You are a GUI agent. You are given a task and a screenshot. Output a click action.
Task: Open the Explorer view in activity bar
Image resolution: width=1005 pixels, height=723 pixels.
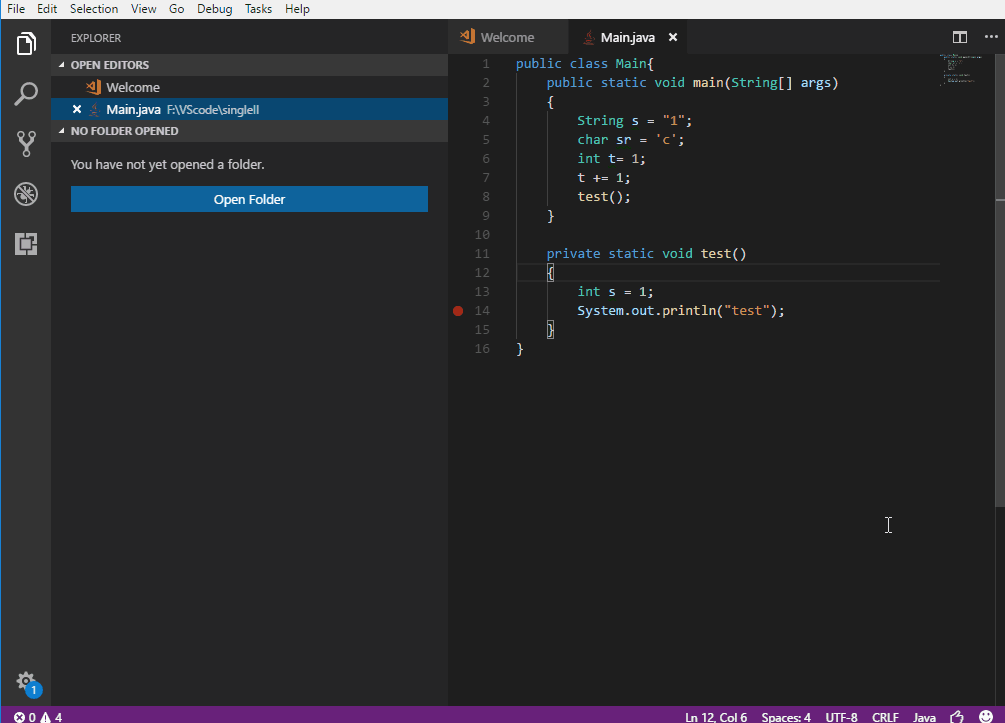tap(26, 44)
